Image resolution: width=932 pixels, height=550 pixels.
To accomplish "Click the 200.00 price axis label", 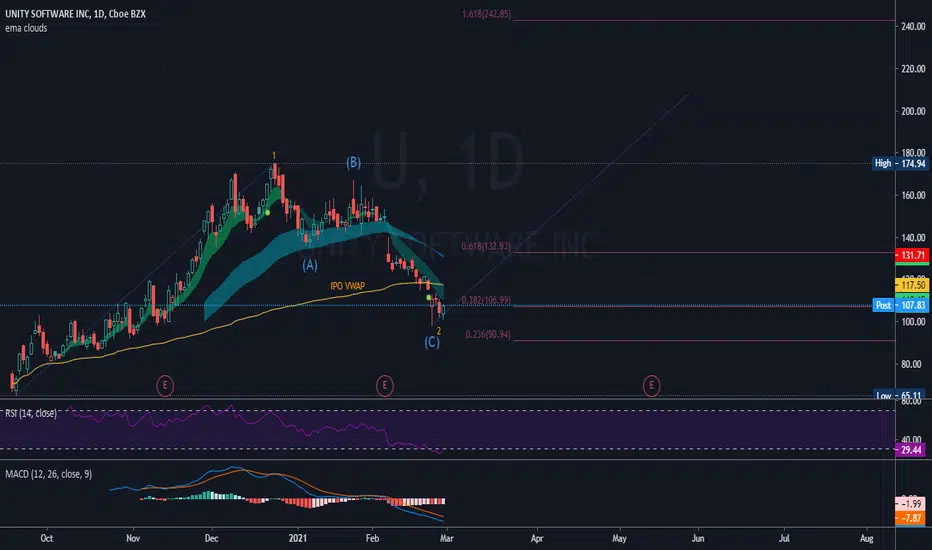I will (913, 111).
